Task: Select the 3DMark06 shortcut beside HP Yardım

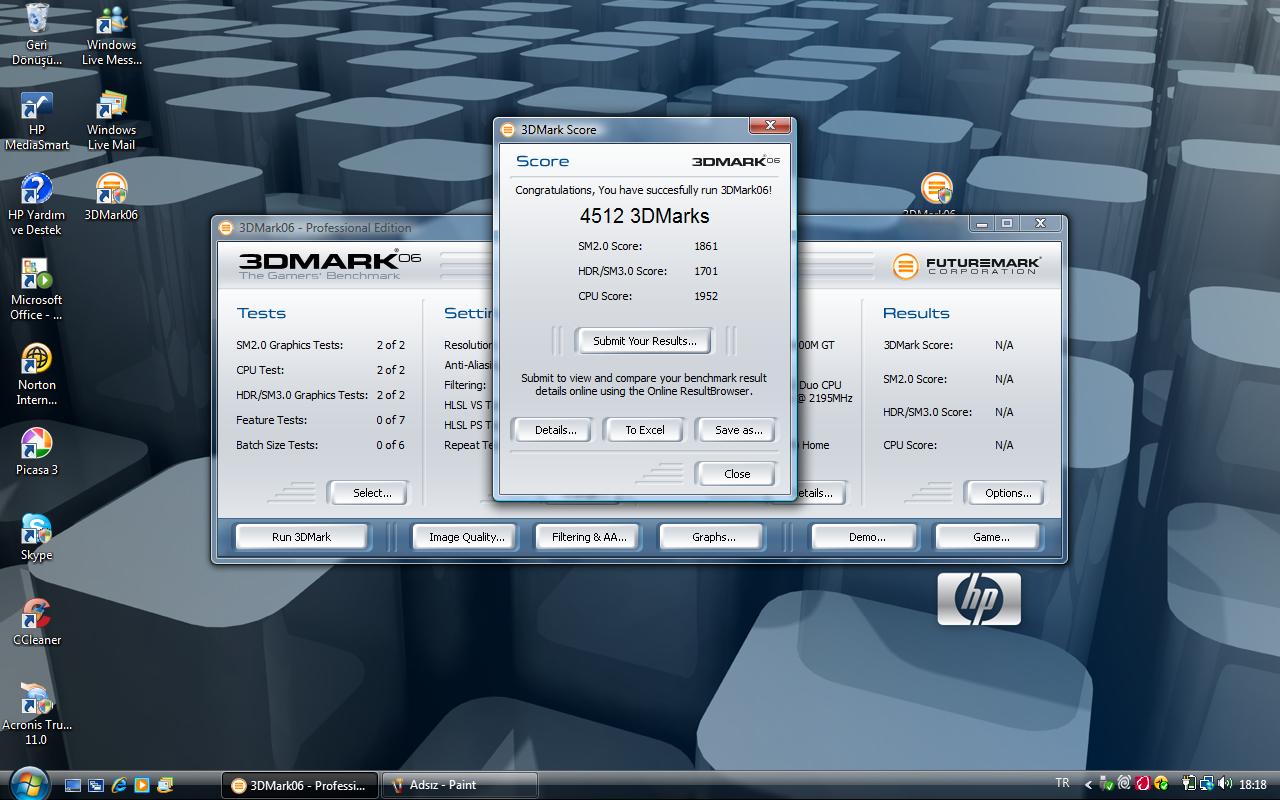Action: point(111,197)
